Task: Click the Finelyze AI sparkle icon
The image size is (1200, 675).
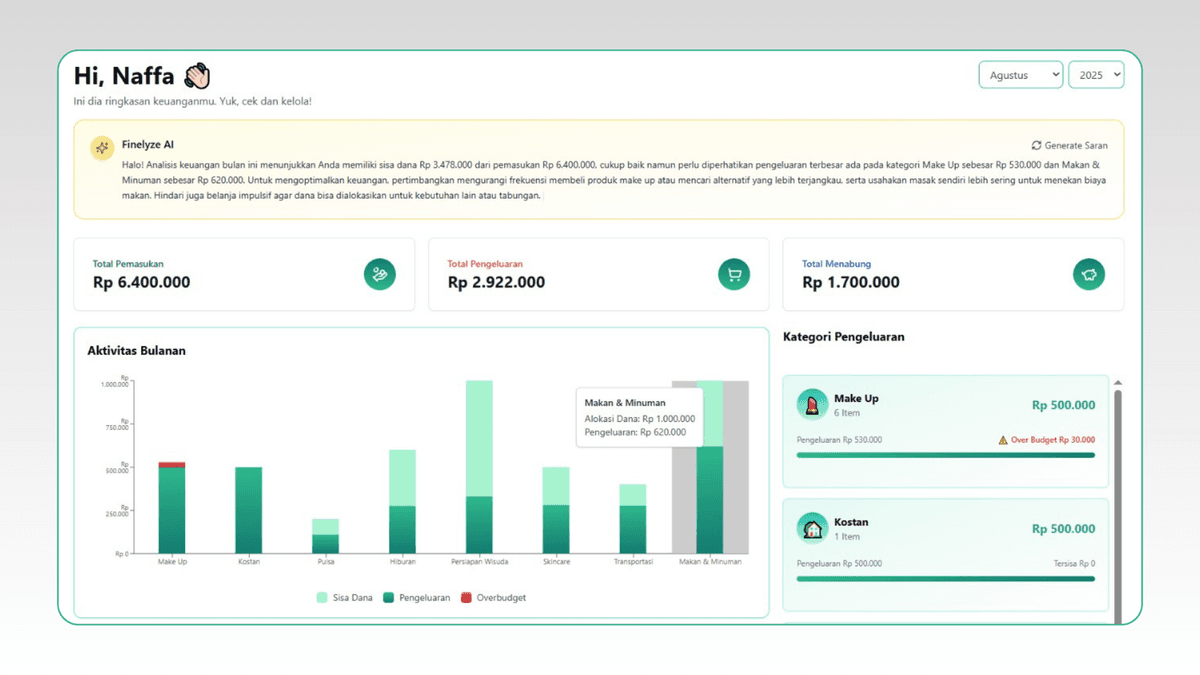Action: point(101,147)
